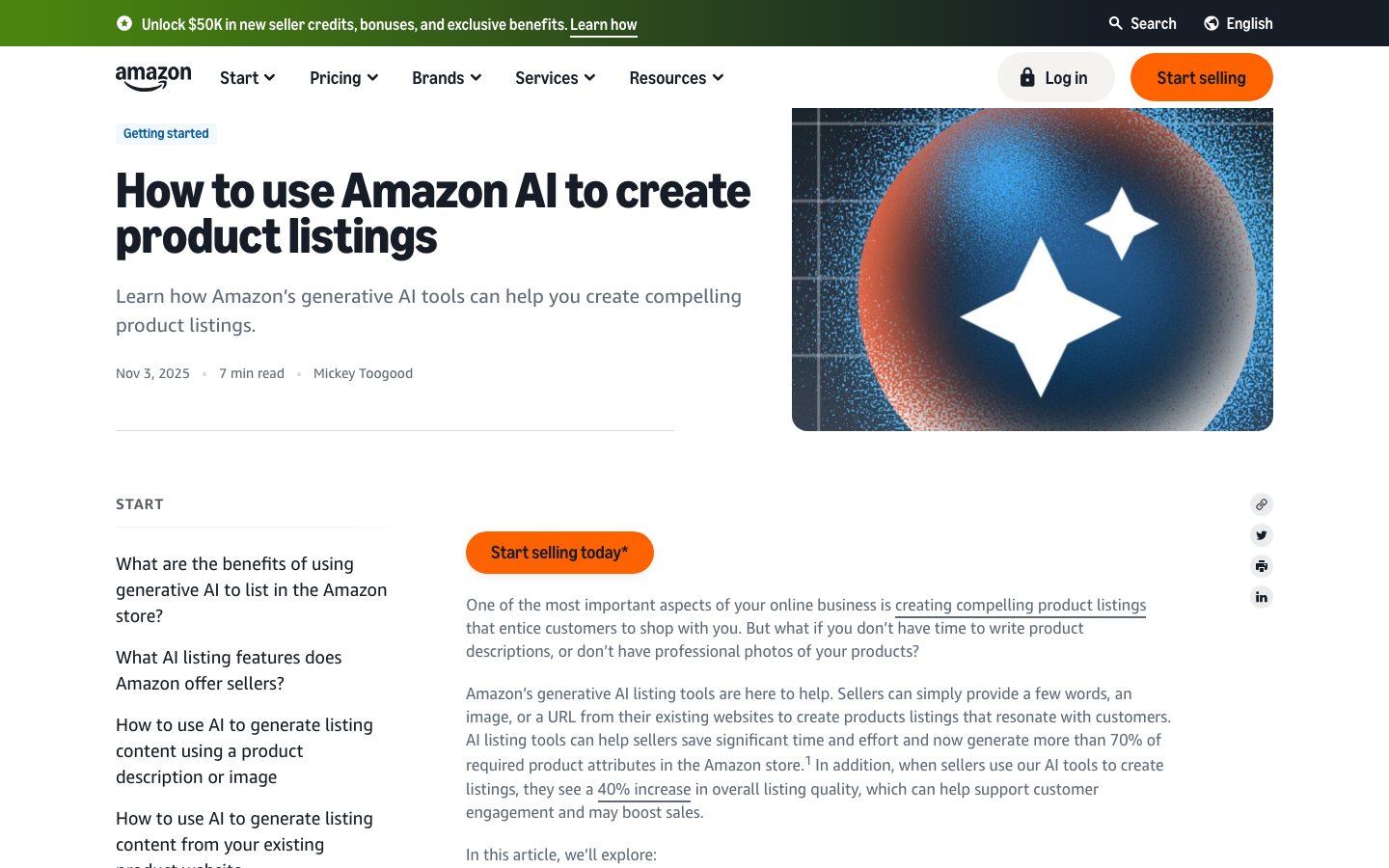This screenshot has height=868, width=1389.
Task: Print the article via printer icon
Action: click(1262, 566)
